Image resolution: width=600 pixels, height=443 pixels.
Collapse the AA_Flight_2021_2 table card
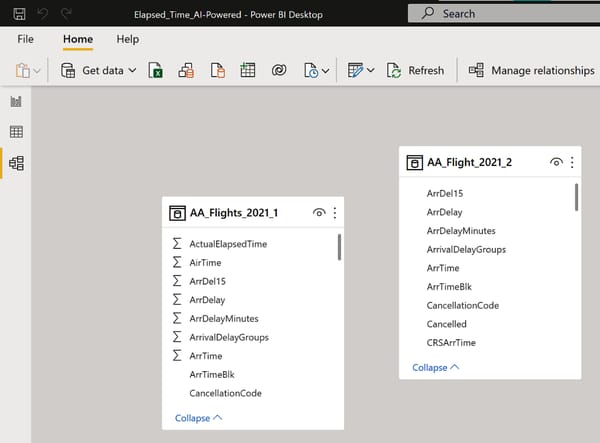pyautogui.click(x=436, y=367)
